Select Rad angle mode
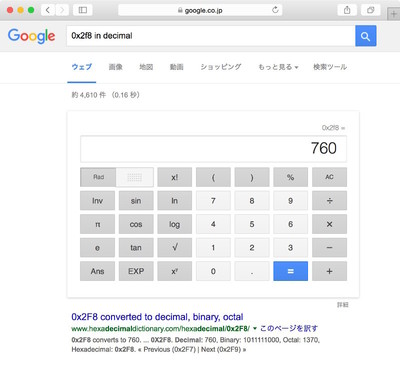The width and height of the screenshot is (400, 367). (x=98, y=177)
